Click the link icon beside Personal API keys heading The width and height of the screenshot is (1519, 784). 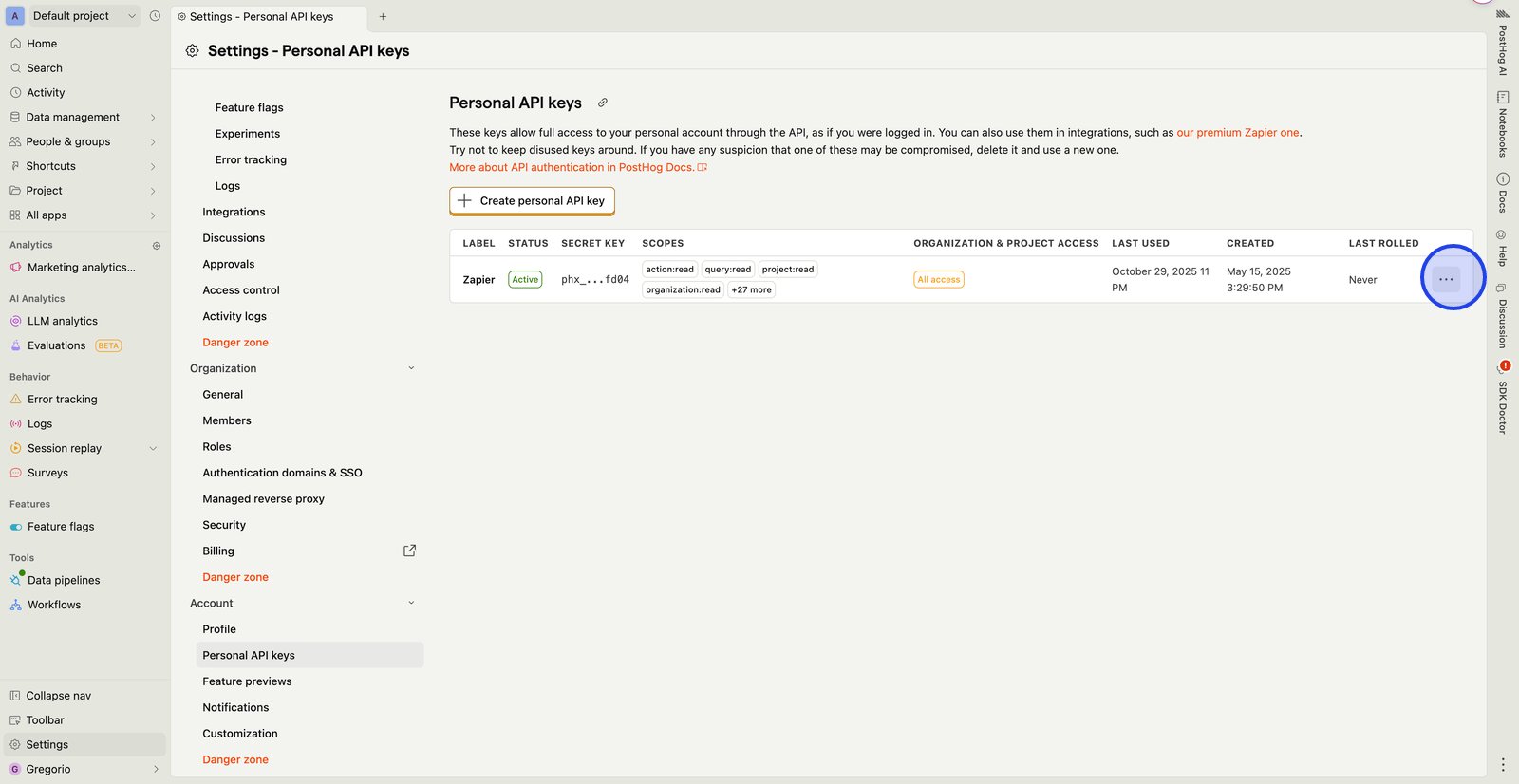pyautogui.click(x=602, y=103)
